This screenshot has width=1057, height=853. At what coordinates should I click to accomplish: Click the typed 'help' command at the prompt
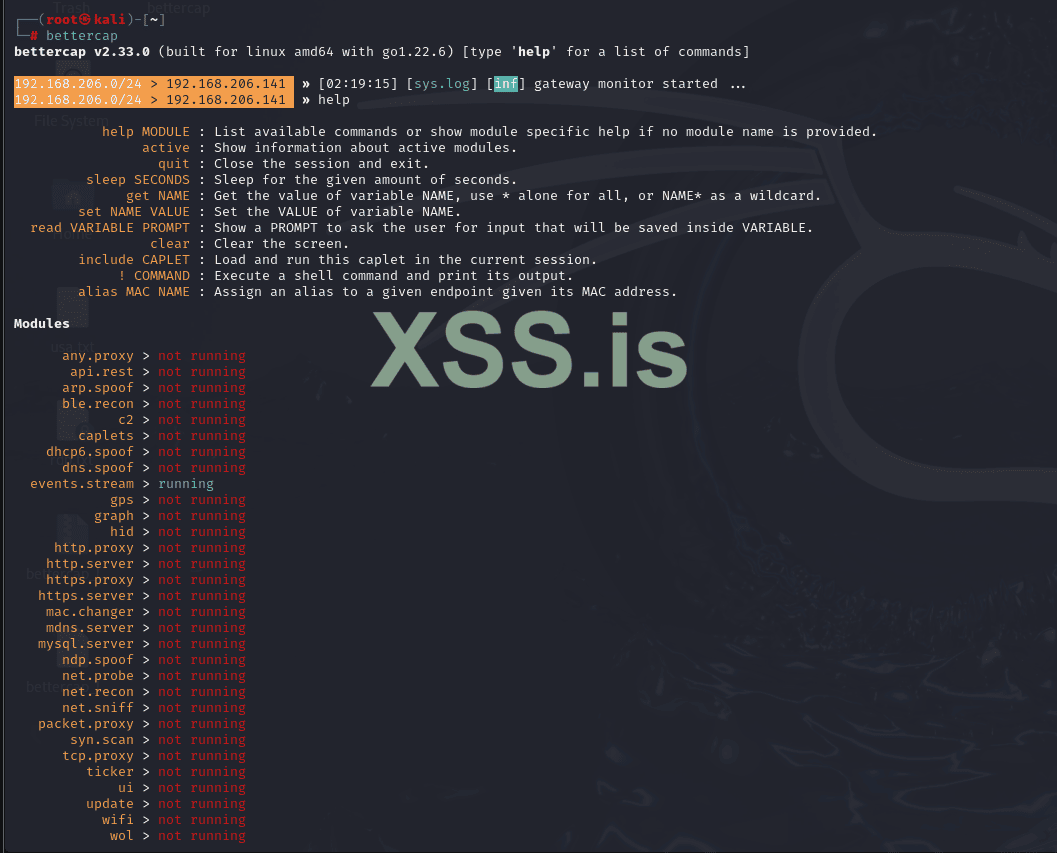[x=334, y=100]
